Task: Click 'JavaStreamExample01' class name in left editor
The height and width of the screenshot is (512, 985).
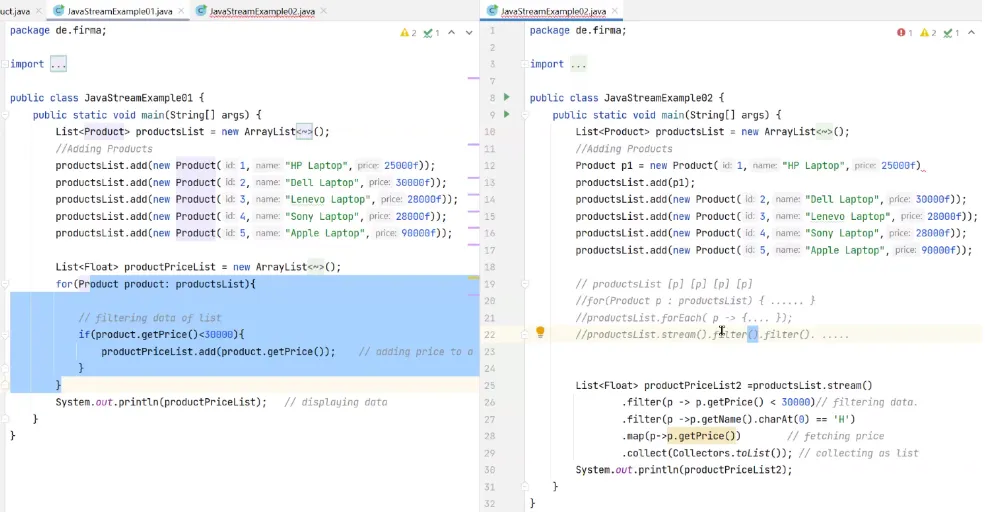Action: [138, 98]
